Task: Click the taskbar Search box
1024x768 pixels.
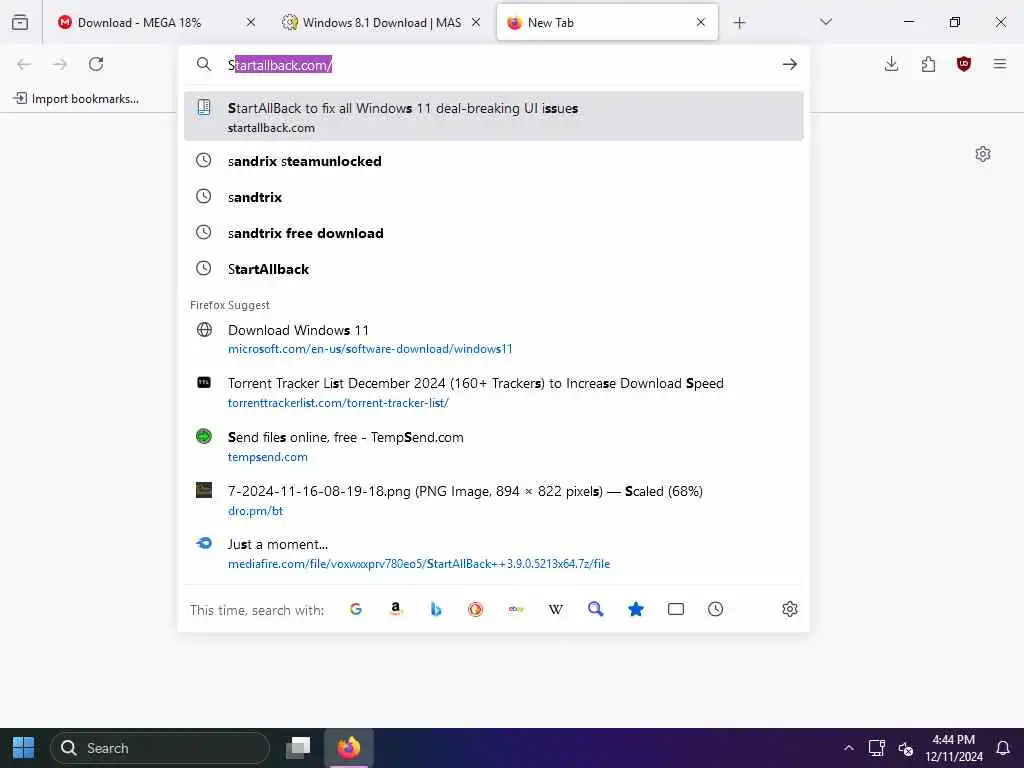Action: point(160,748)
